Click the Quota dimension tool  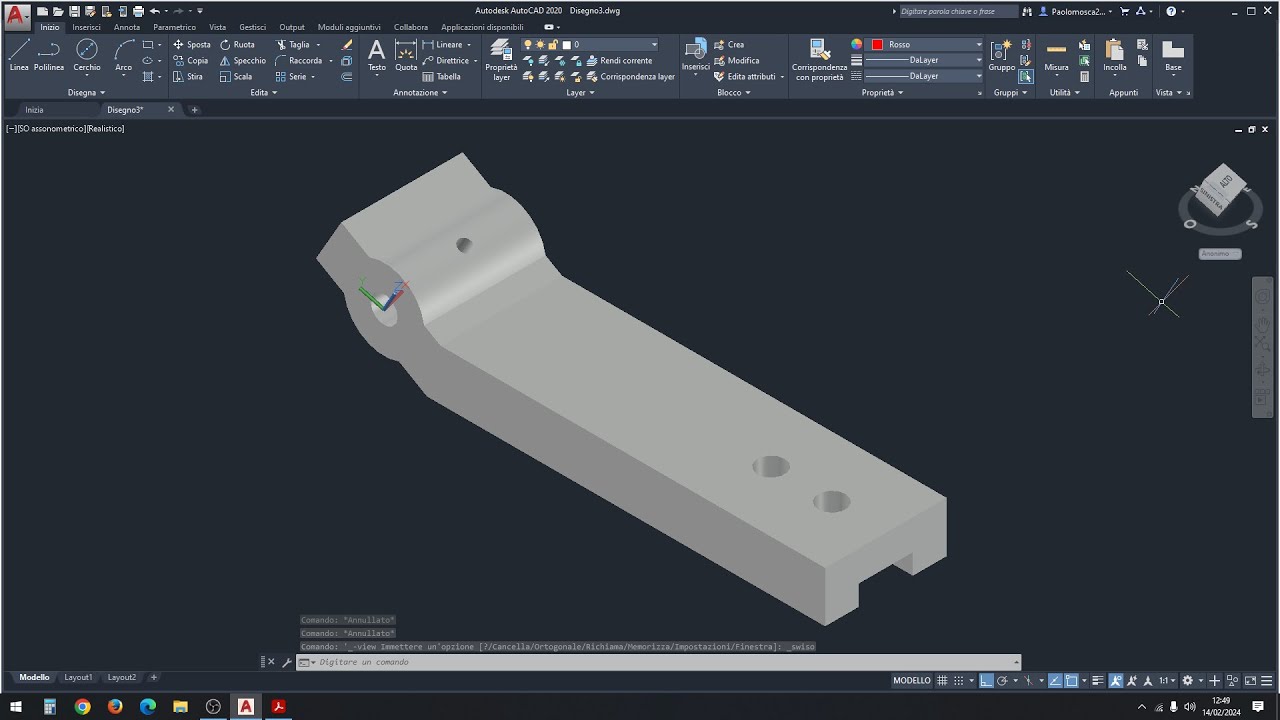pos(406,56)
